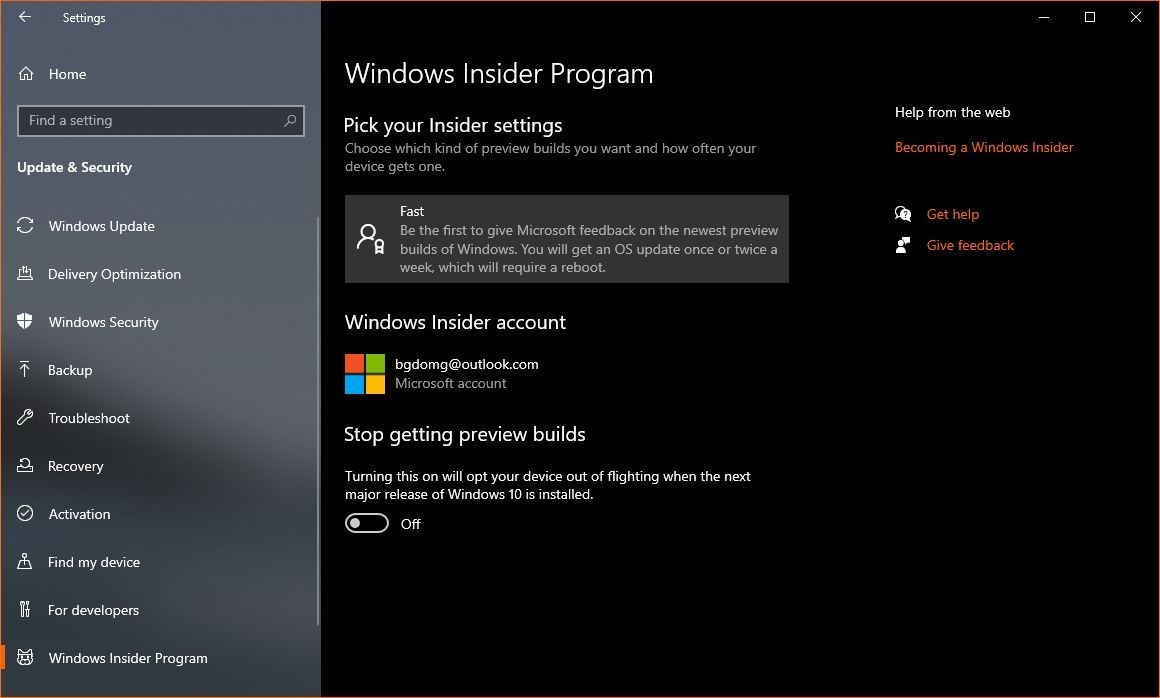
Task: Click the Recovery icon
Action: [x=25, y=465]
